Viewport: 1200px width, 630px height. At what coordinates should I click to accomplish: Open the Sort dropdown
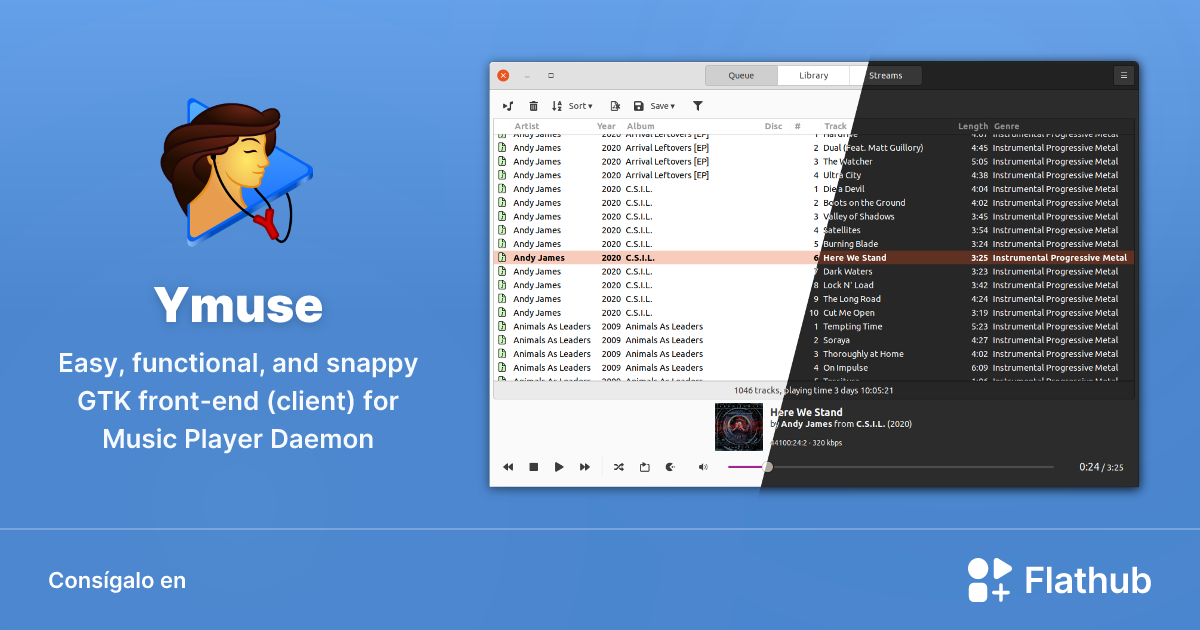pyautogui.click(x=579, y=105)
